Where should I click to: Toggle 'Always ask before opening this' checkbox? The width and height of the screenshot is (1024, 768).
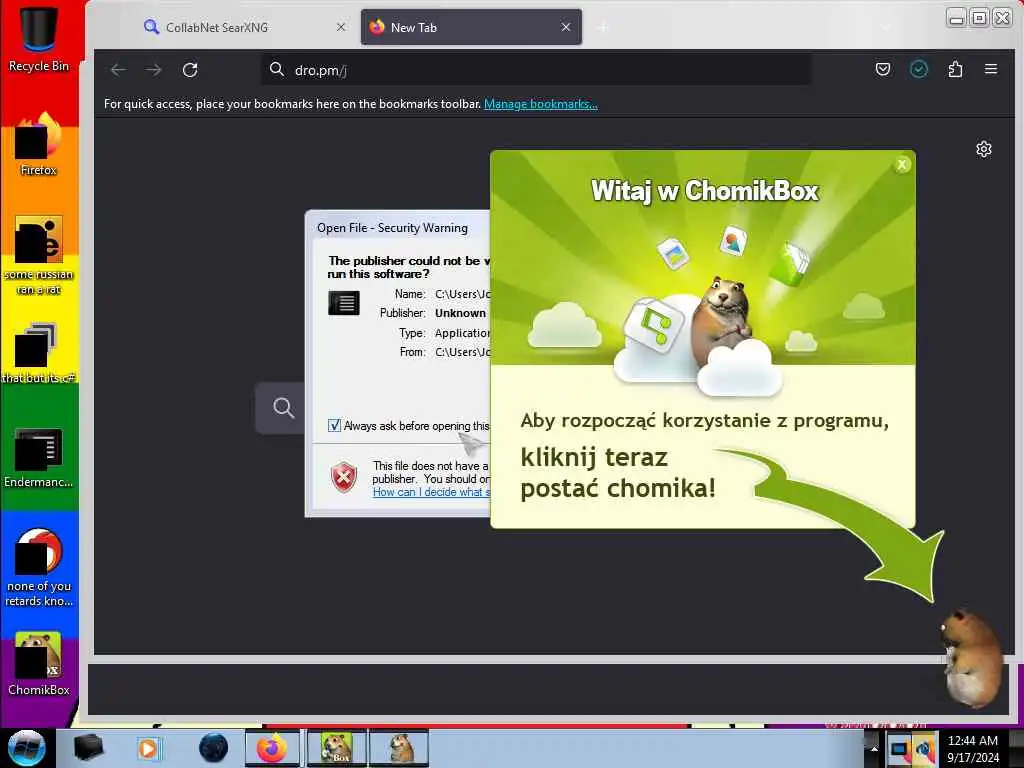pos(334,426)
